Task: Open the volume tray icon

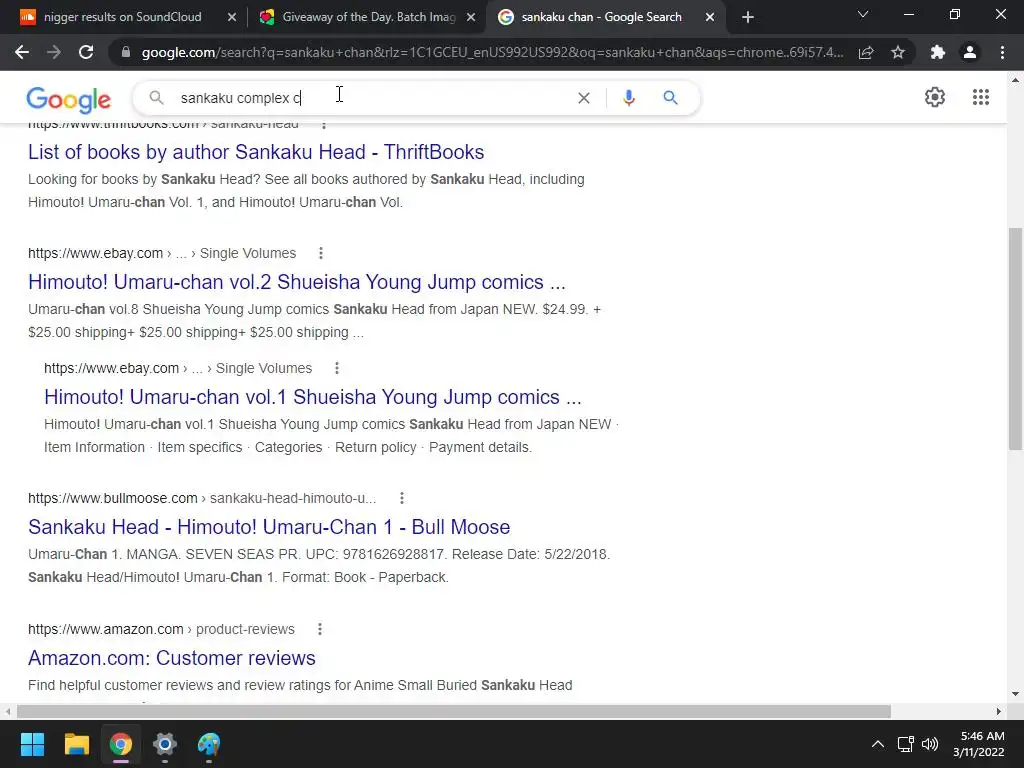Action: [930, 744]
